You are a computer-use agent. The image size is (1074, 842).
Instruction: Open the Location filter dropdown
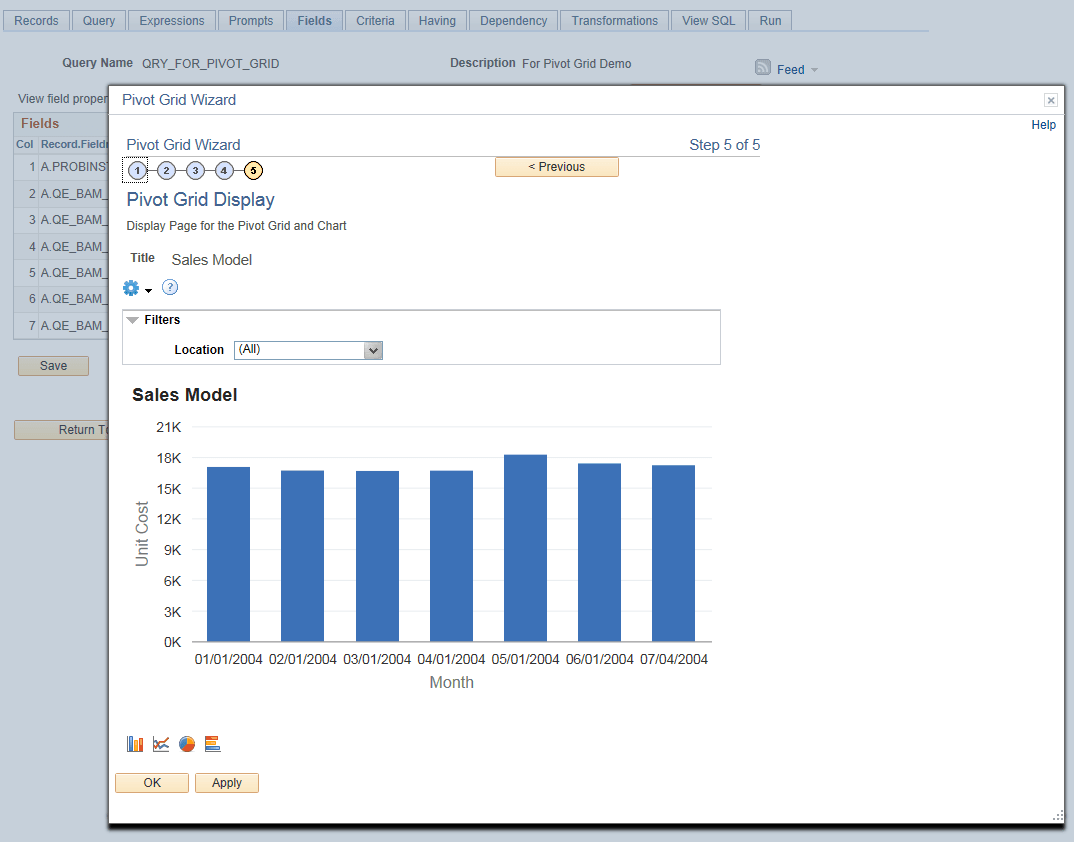point(373,350)
